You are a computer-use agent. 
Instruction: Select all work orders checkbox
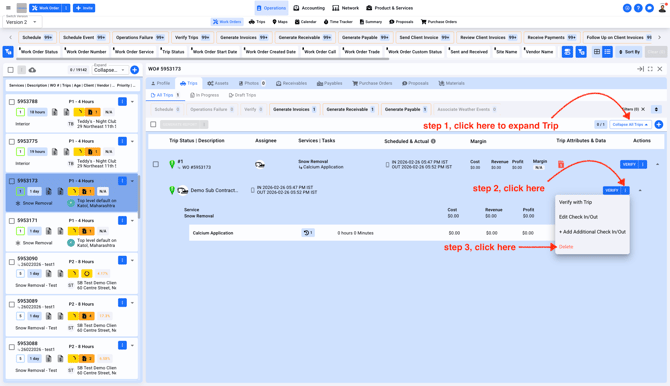pyautogui.click(x=11, y=70)
